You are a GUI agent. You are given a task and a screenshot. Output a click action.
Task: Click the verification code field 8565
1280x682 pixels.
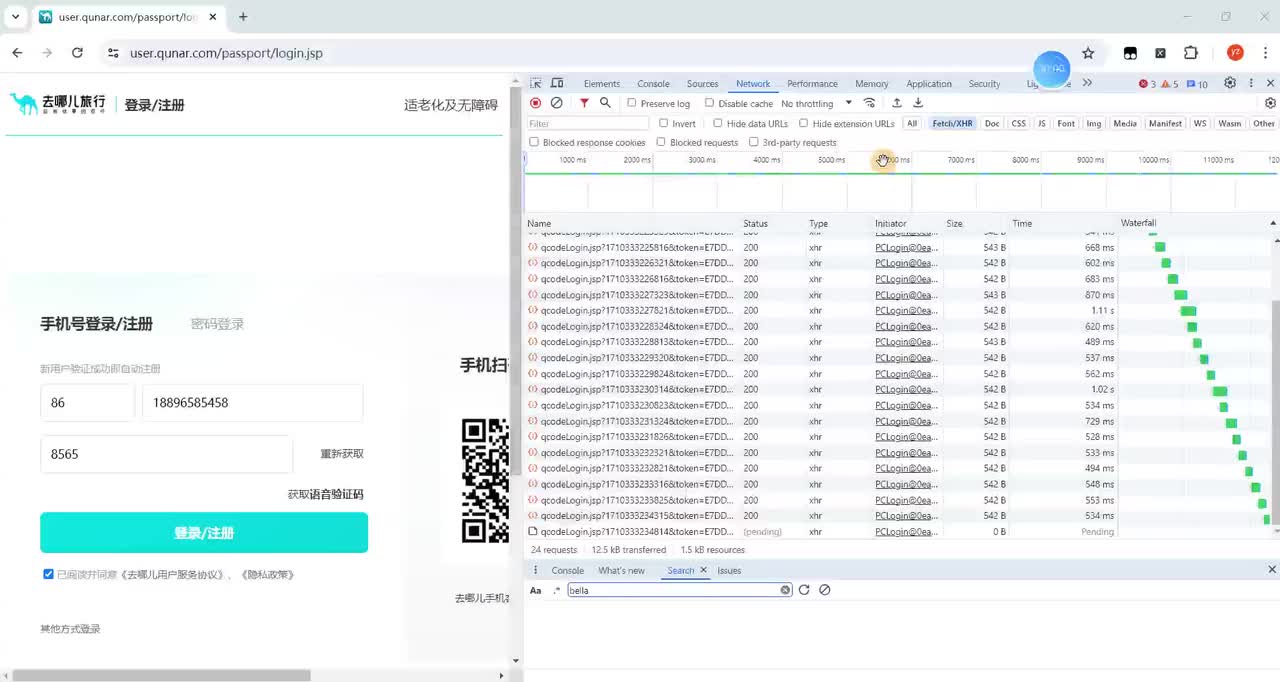pyautogui.click(x=166, y=454)
